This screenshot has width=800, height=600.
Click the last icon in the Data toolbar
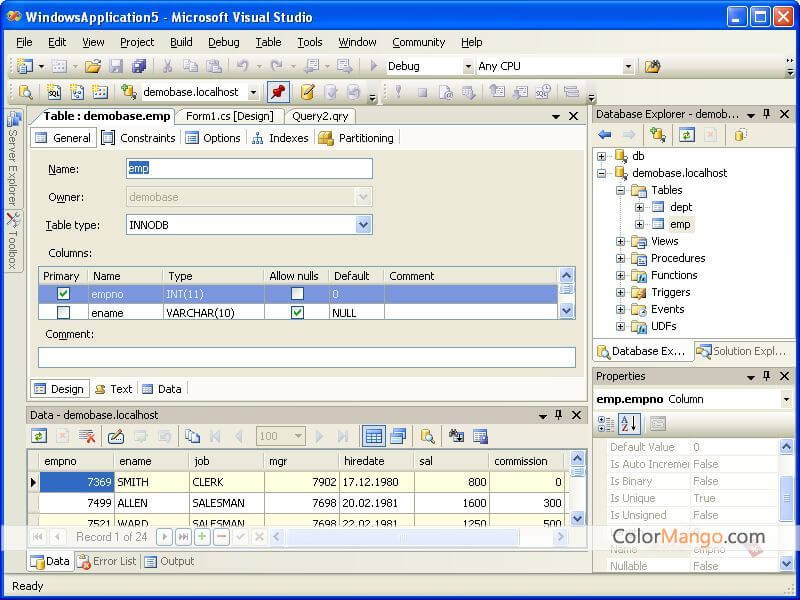pyautogui.click(x=480, y=436)
